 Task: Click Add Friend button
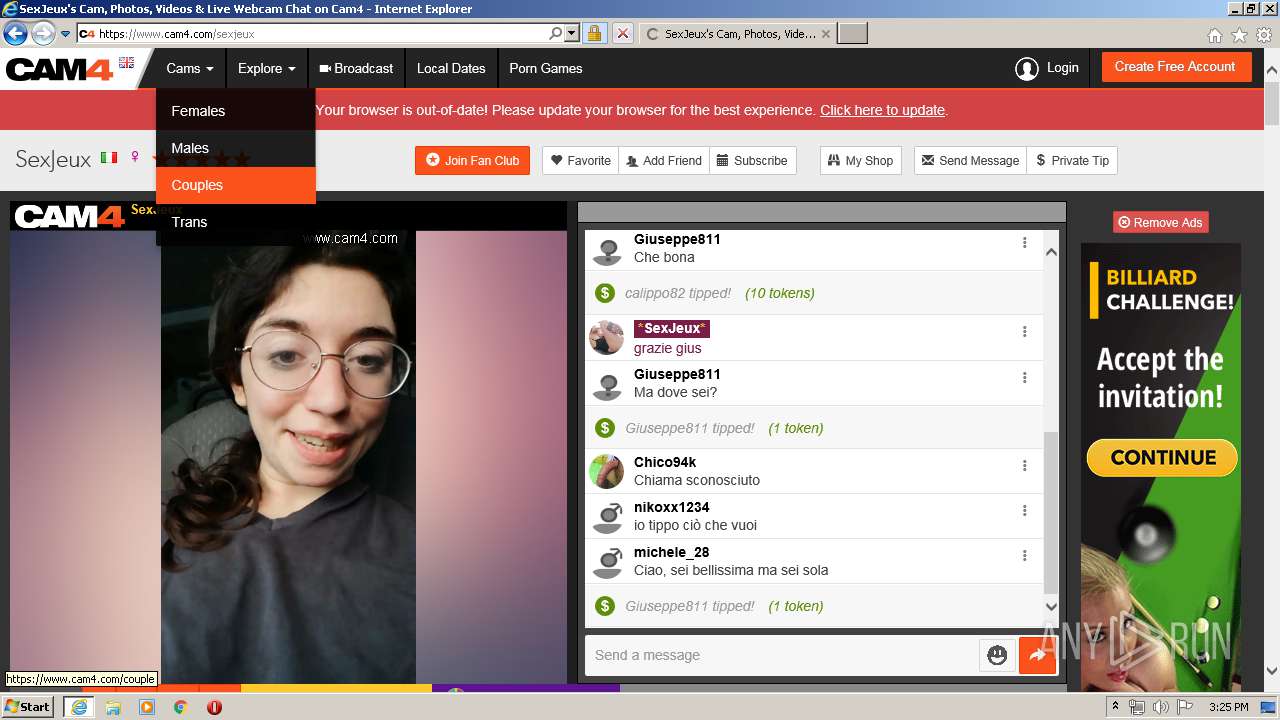[664, 160]
